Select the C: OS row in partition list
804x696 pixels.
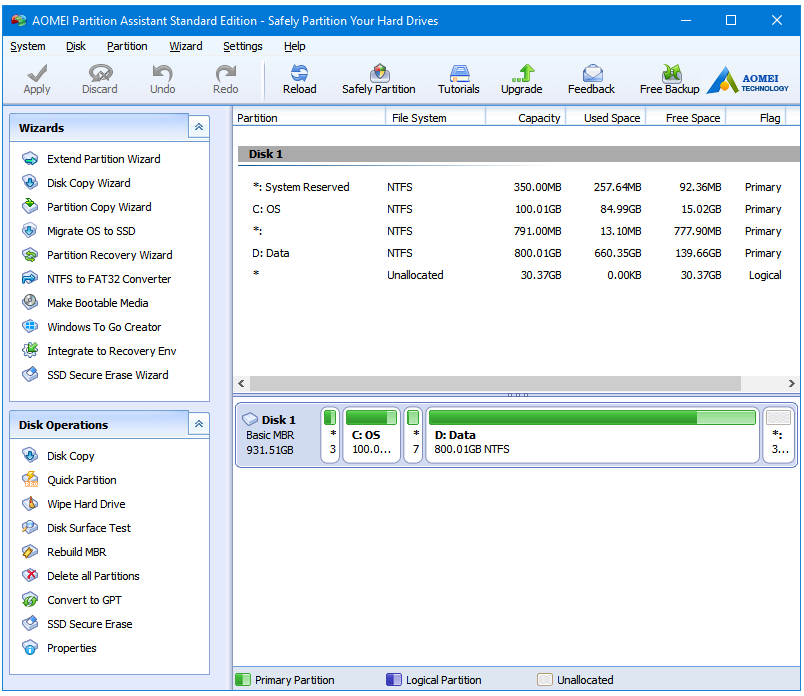517,209
